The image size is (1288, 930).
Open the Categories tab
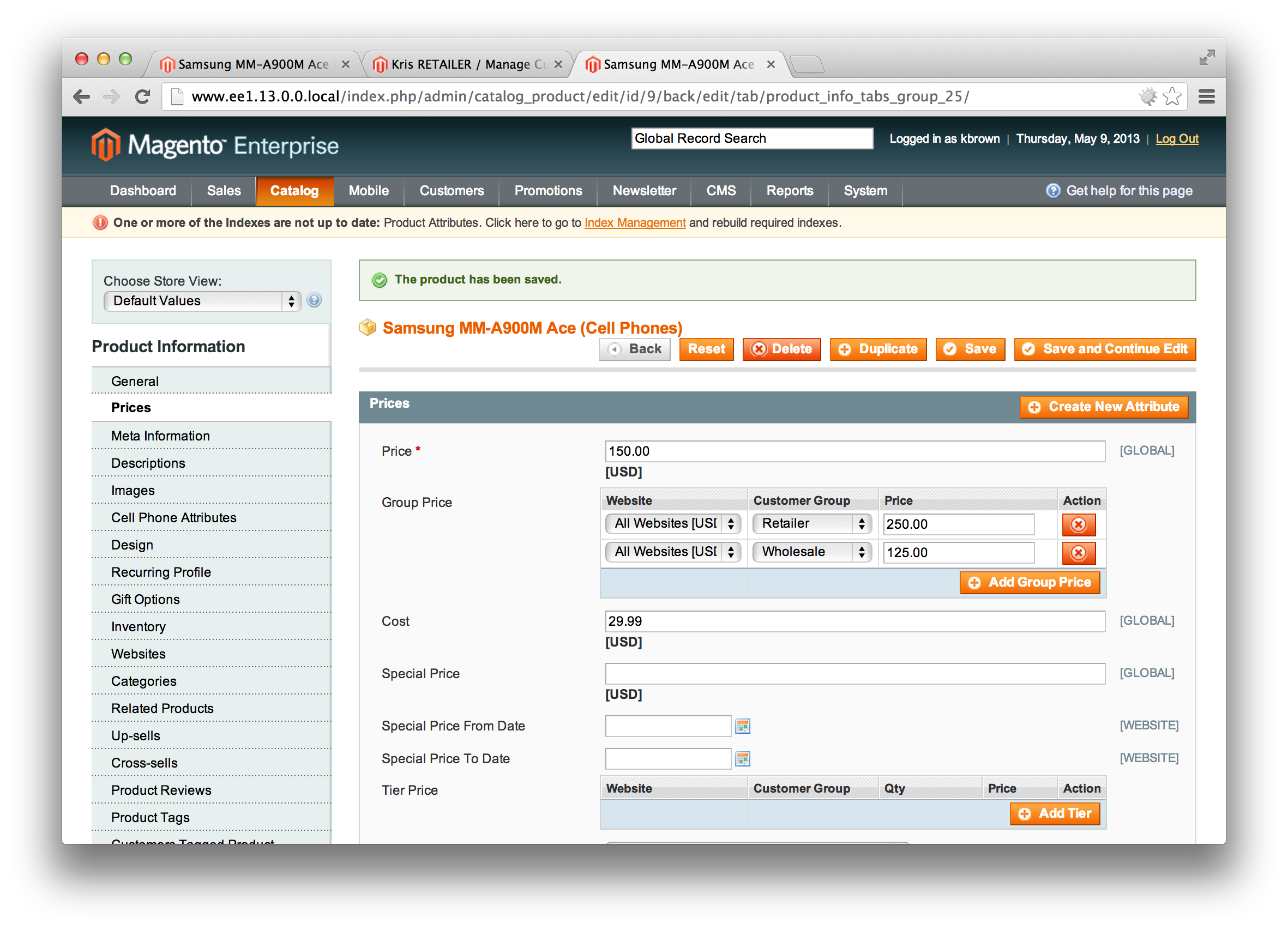(x=211, y=681)
